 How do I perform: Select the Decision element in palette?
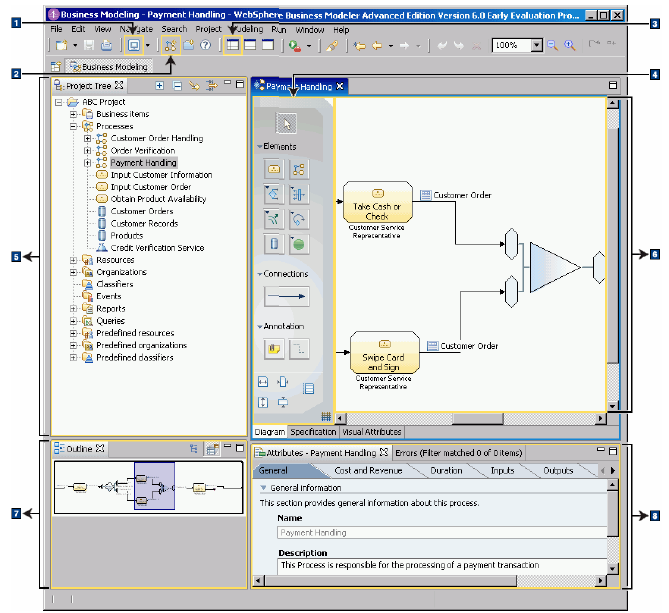point(273,194)
